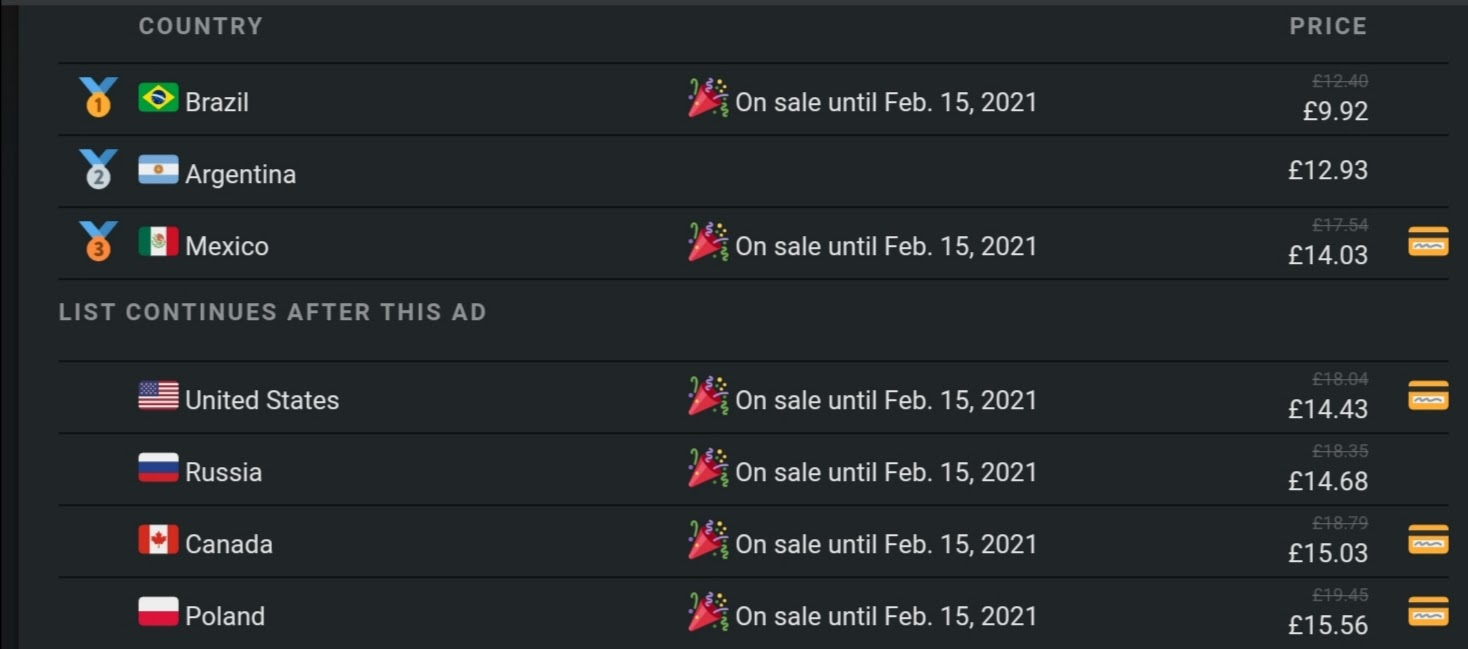Click the credit card icon in Mexico row
This screenshot has height=649, width=1468.
(1428, 242)
